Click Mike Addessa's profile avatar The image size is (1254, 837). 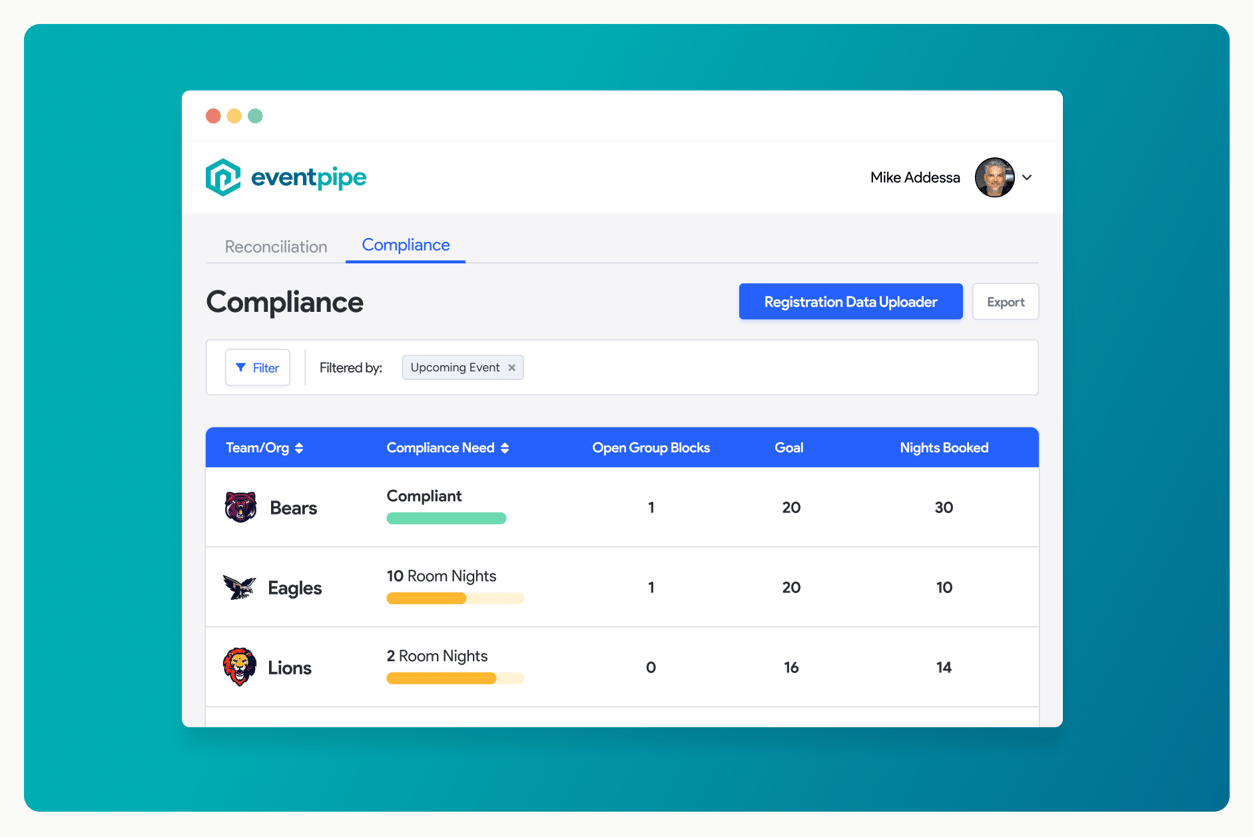point(994,177)
